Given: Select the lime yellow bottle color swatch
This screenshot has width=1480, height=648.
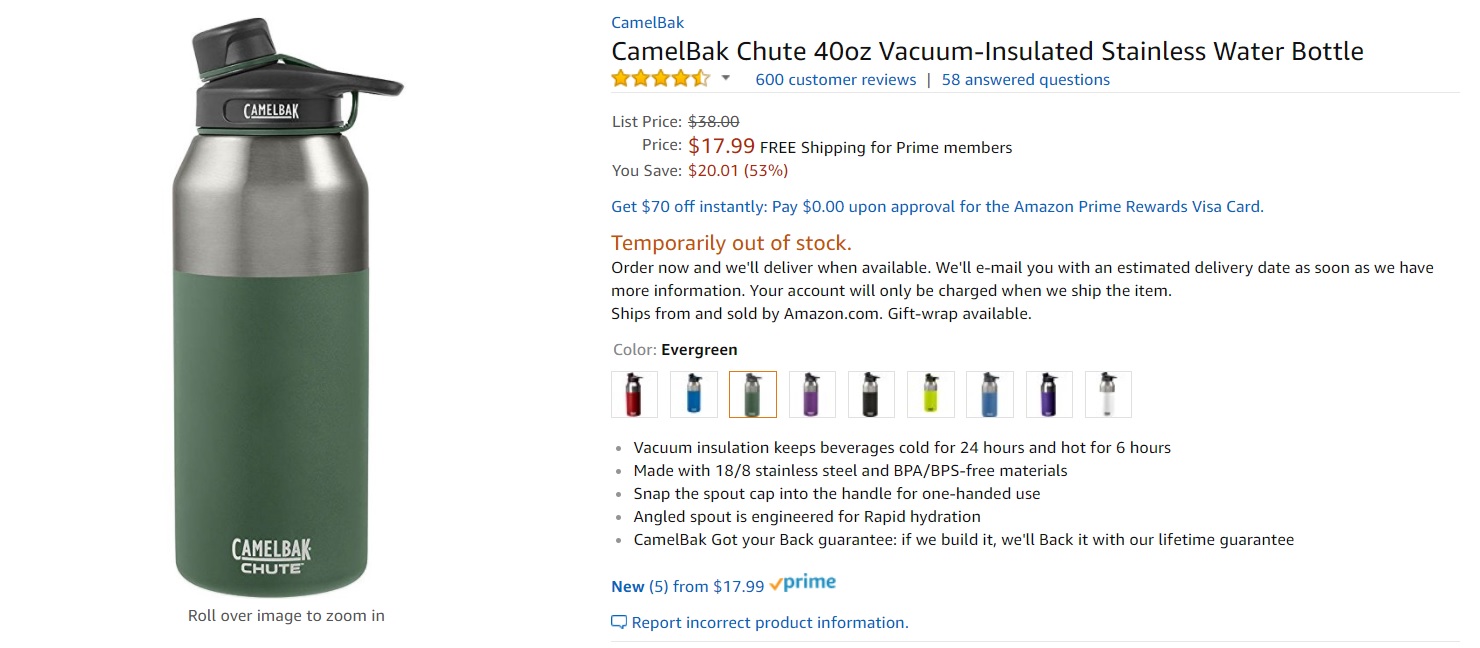Looking at the screenshot, I should pyautogui.click(x=930, y=394).
